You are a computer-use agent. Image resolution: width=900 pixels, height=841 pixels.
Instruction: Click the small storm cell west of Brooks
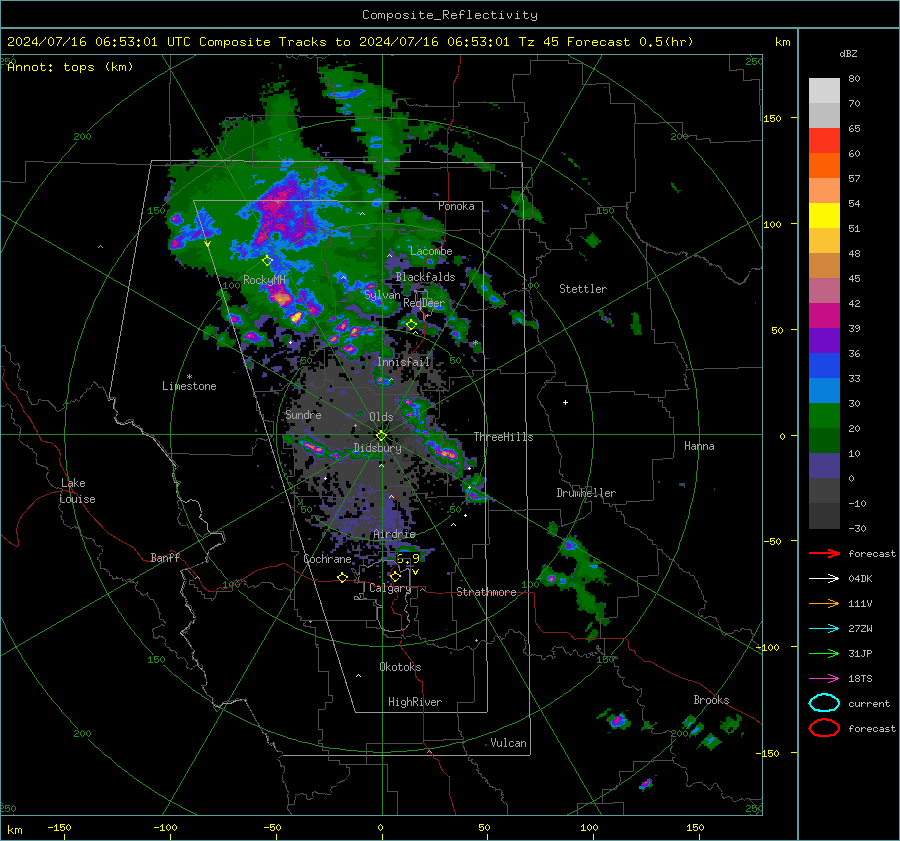pyautogui.click(x=616, y=720)
